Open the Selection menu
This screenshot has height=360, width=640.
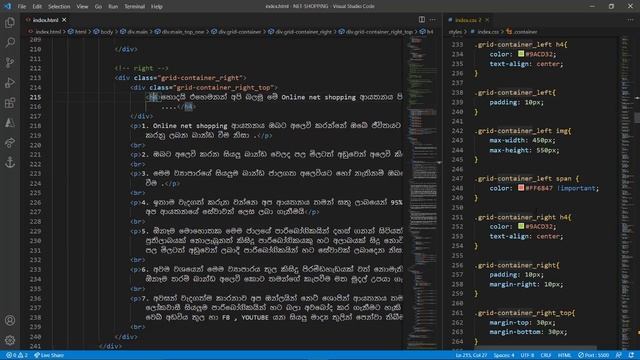pyautogui.click(x=59, y=7)
